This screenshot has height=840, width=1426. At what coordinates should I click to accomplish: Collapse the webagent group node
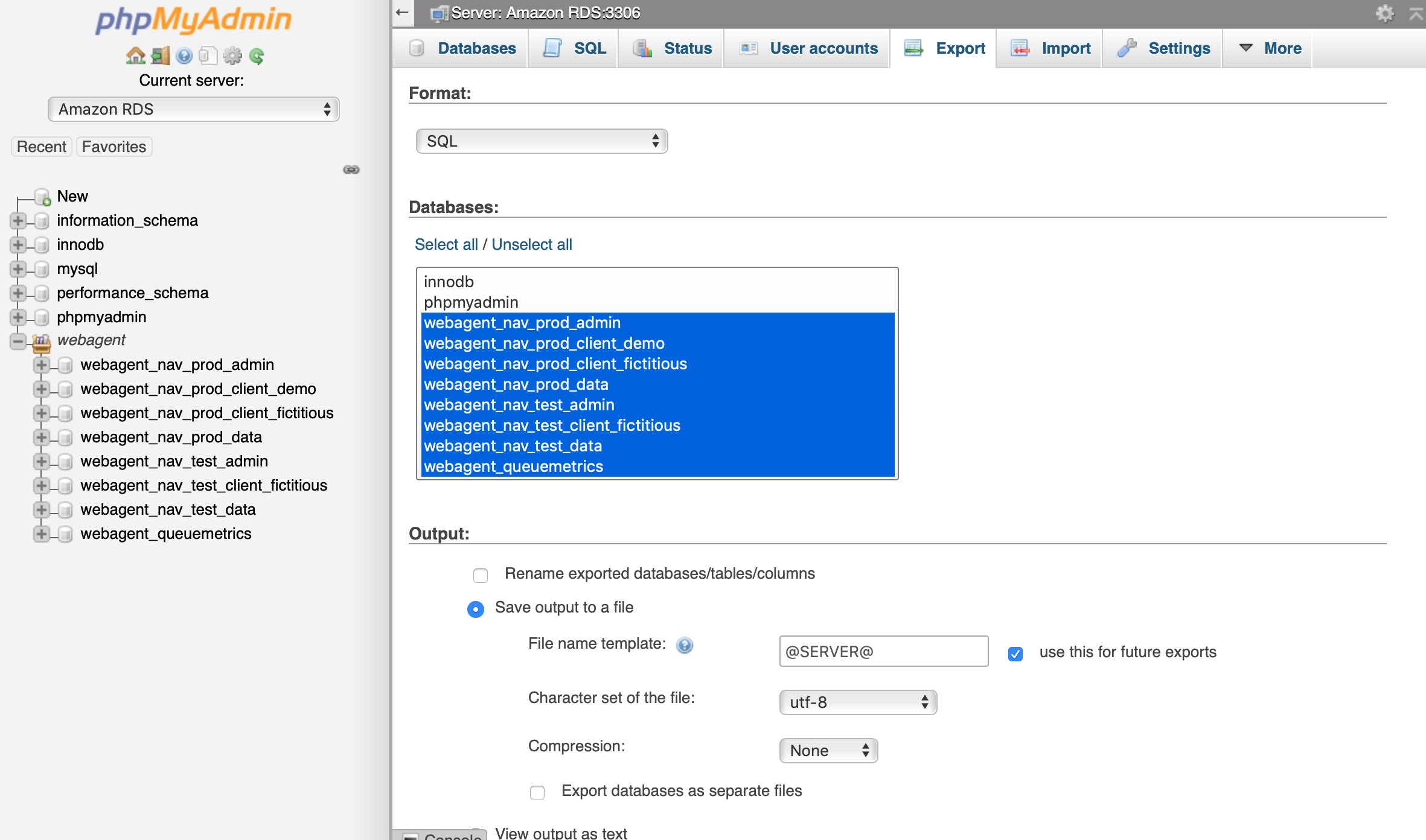(18, 342)
